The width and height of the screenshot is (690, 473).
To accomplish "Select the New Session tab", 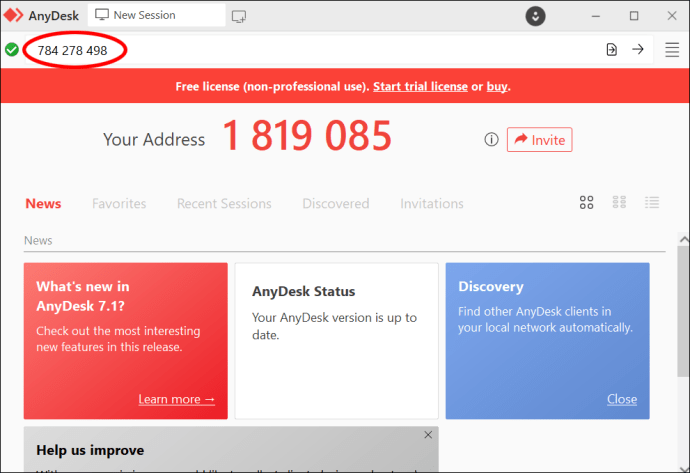I will [157, 15].
